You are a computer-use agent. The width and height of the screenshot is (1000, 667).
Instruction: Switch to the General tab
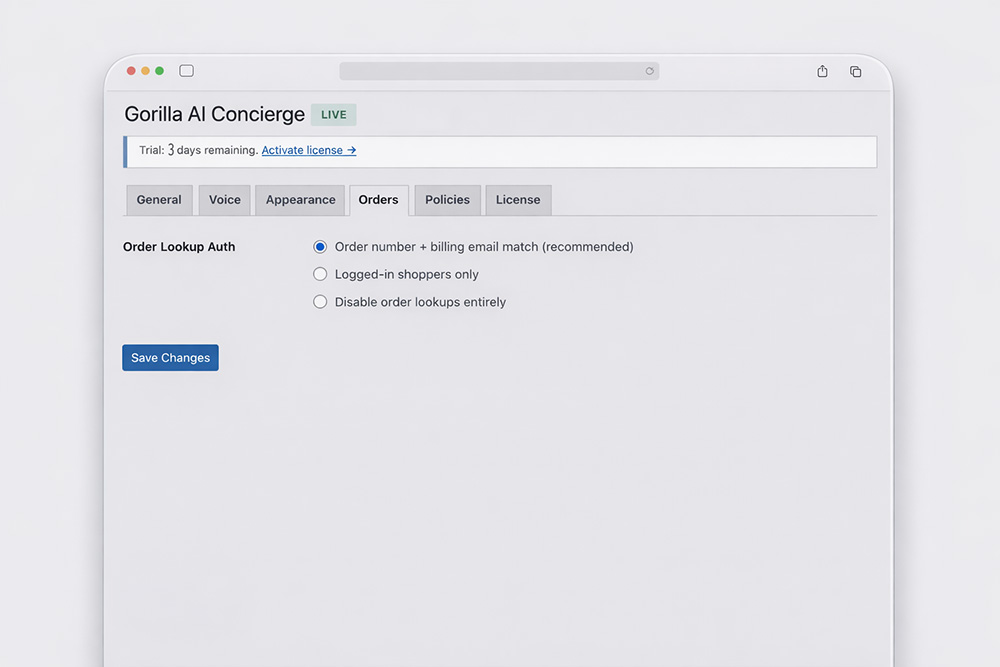159,200
